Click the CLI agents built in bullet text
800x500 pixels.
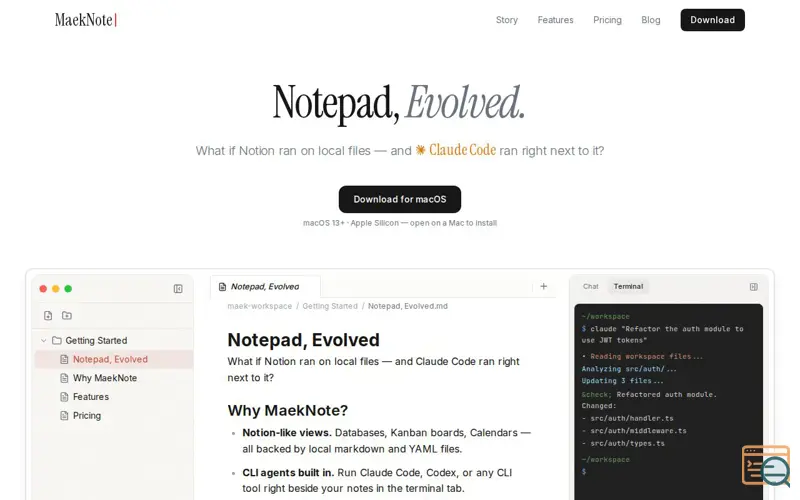tap(378, 481)
